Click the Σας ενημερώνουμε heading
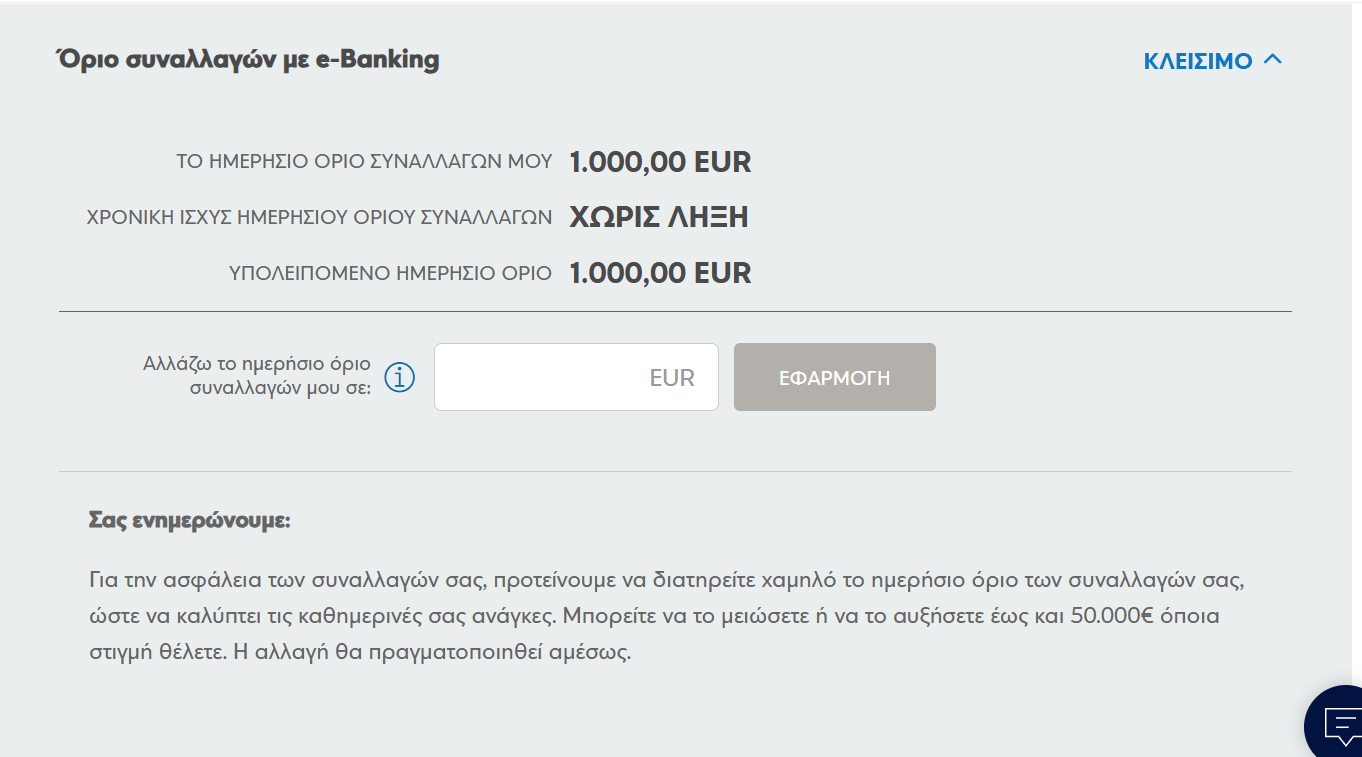Viewport: 1362px width, 757px height. (189, 521)
